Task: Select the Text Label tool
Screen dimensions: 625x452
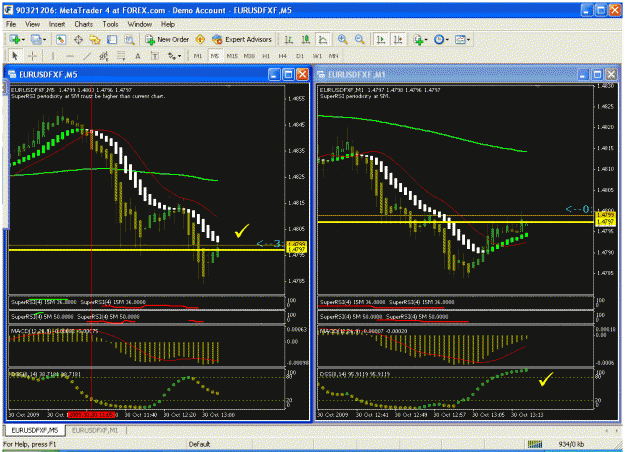Action: [155, 56]
